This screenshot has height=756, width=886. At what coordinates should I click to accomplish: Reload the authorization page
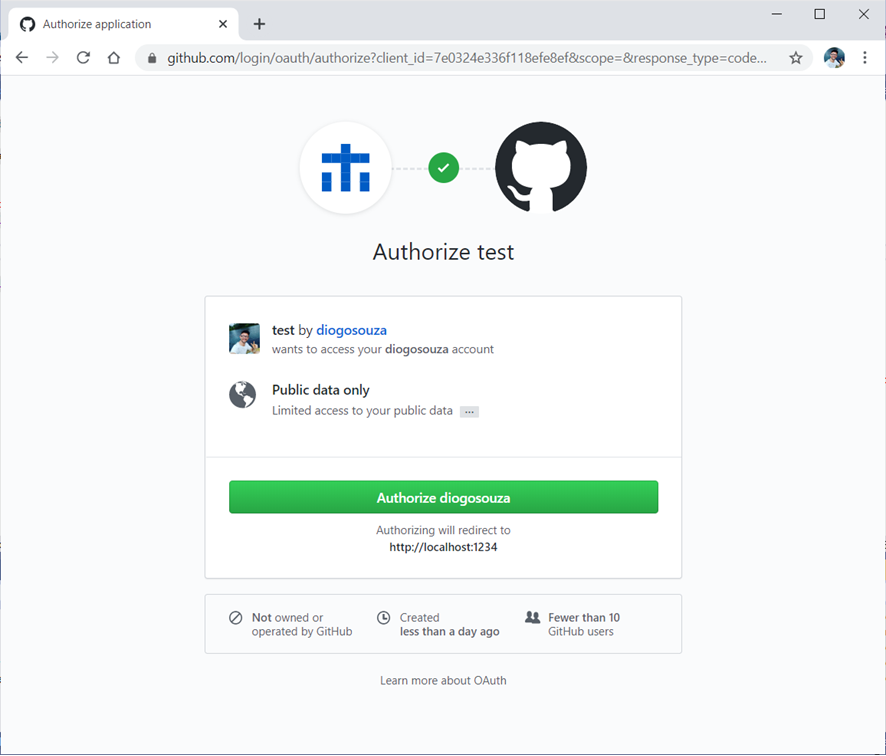click(x=83, y=58)
